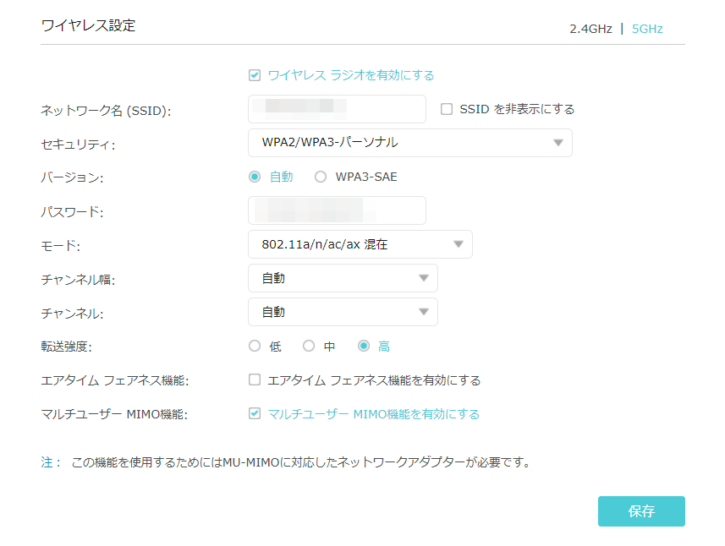The image size is (725, 546).
Task: Enable SSID を非表示にする checkbox
Action: pos(447,109)
